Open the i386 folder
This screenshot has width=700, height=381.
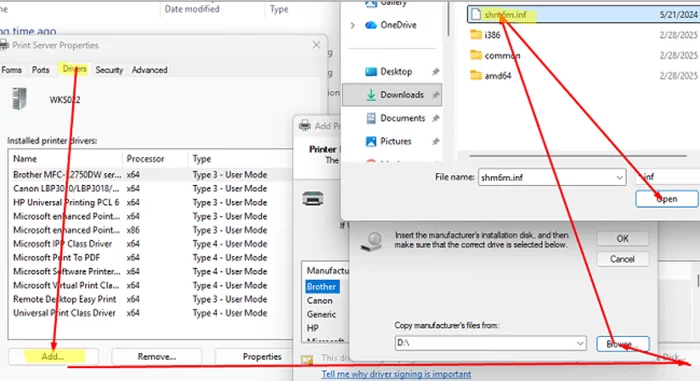(492, 35)
